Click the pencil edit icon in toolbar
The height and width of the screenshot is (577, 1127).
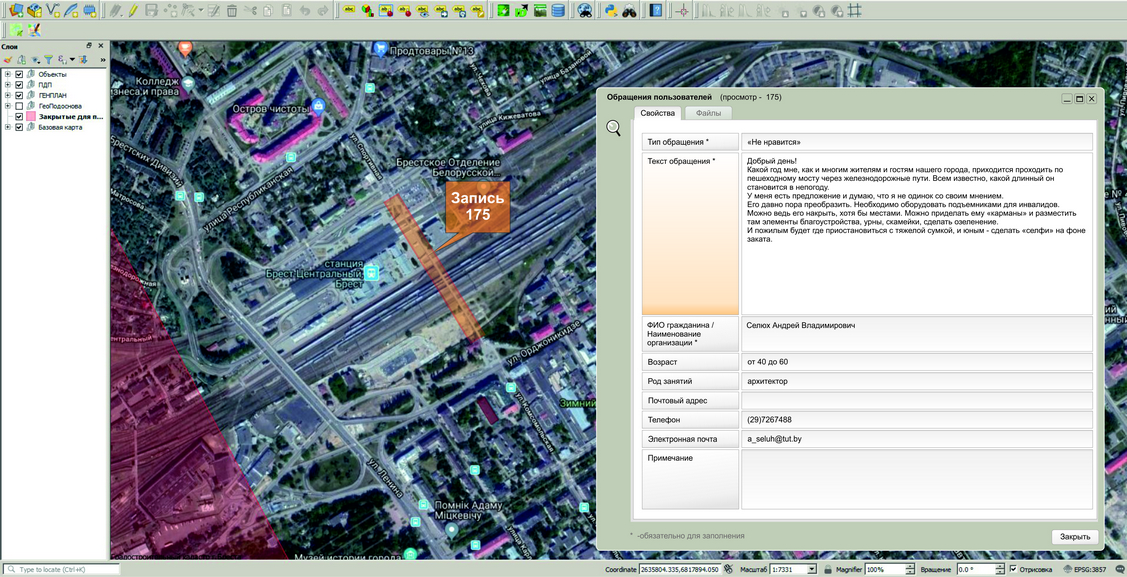[132, 11]
